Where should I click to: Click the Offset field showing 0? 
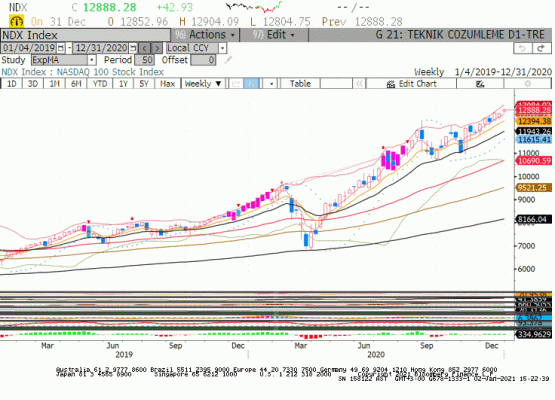(x=203, y=60)
